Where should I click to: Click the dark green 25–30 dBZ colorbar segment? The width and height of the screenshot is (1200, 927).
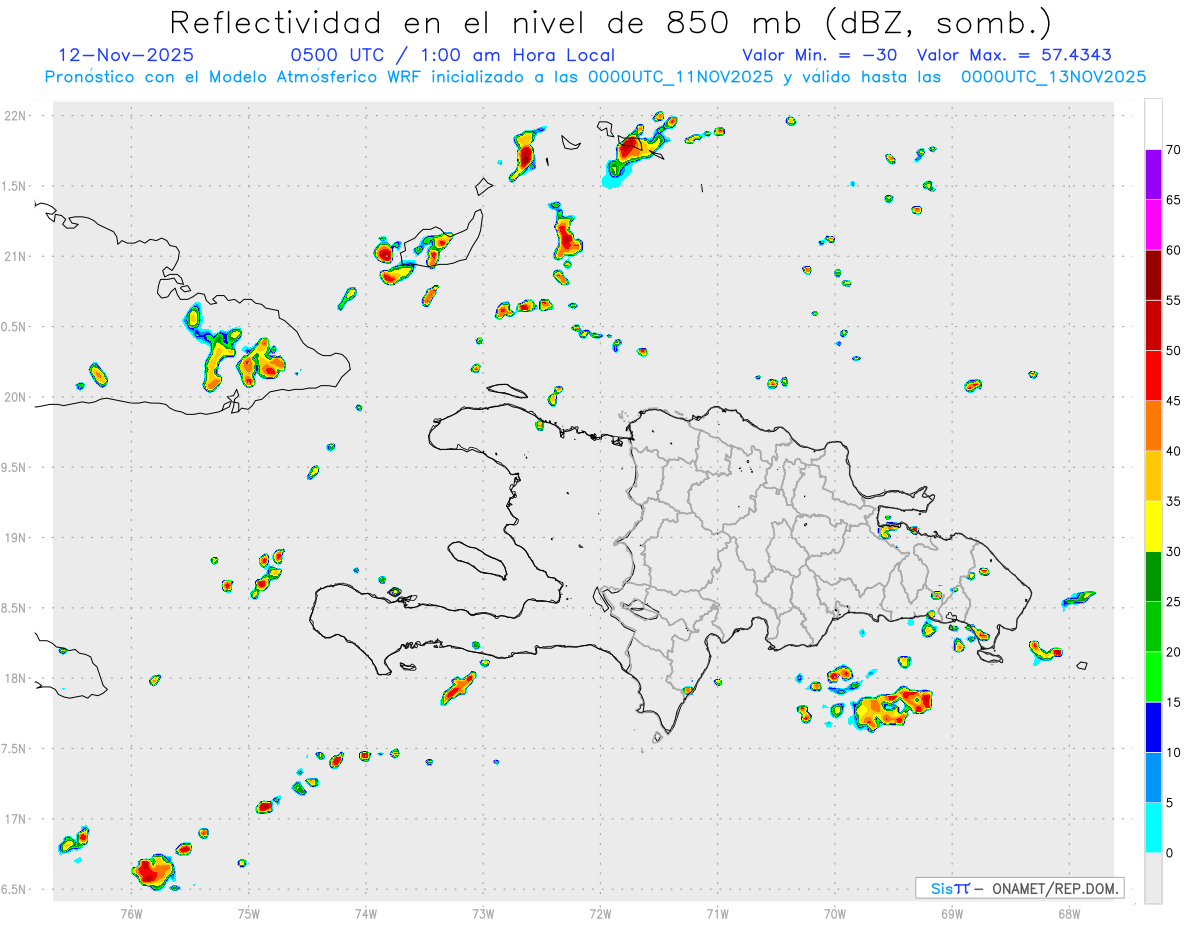click(x=1153, y=577)
